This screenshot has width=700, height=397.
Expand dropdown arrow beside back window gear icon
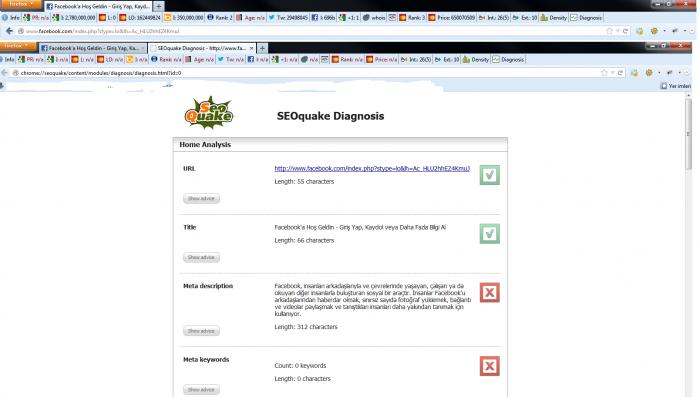point(664,31)
